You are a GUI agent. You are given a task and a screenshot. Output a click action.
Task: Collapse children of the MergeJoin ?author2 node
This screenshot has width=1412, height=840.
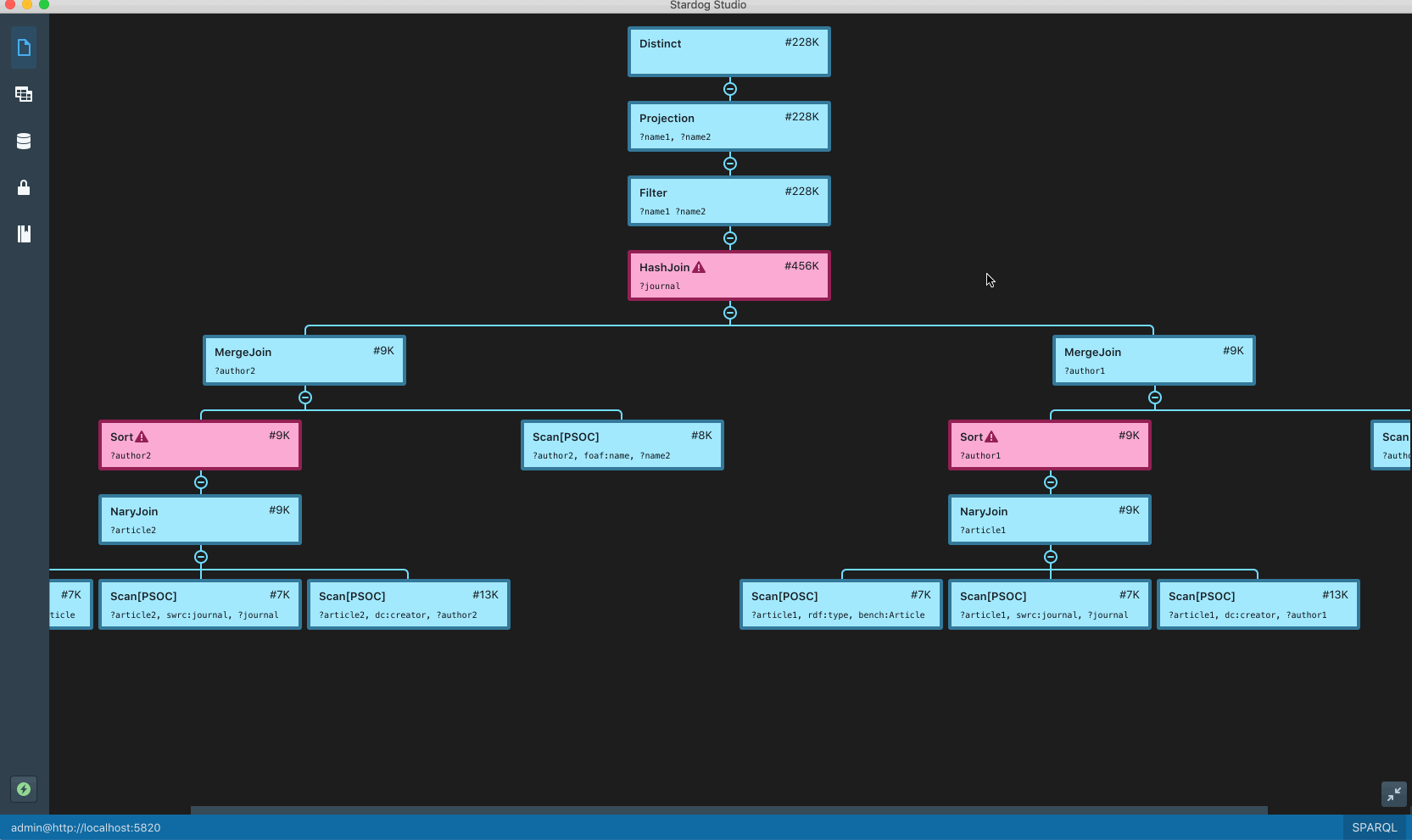pyautogui.click(x=305, y=398)
